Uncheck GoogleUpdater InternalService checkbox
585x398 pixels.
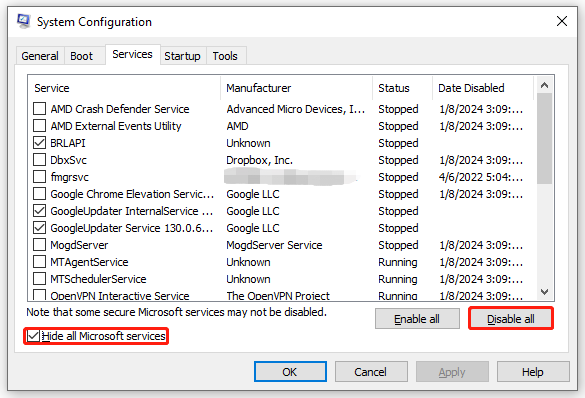[40, 211]
